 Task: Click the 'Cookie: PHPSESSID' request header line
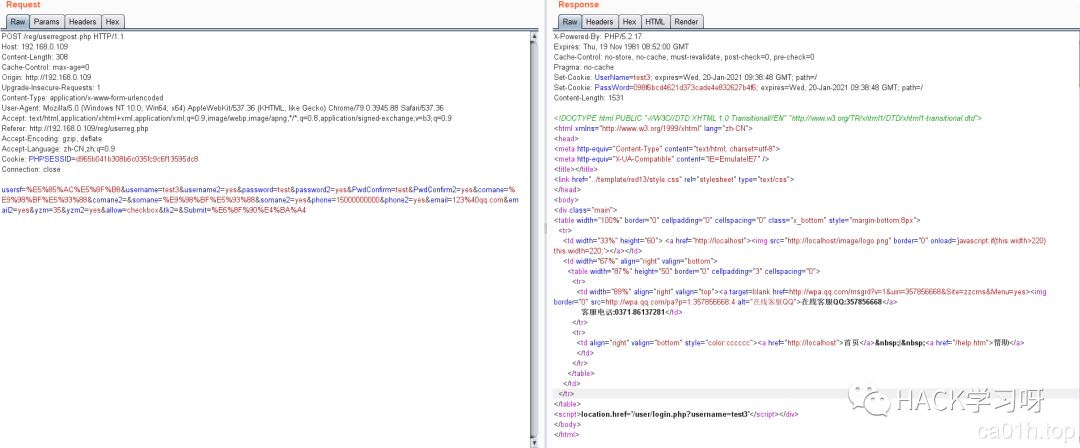pyautogui.click(x=100, y=159)
